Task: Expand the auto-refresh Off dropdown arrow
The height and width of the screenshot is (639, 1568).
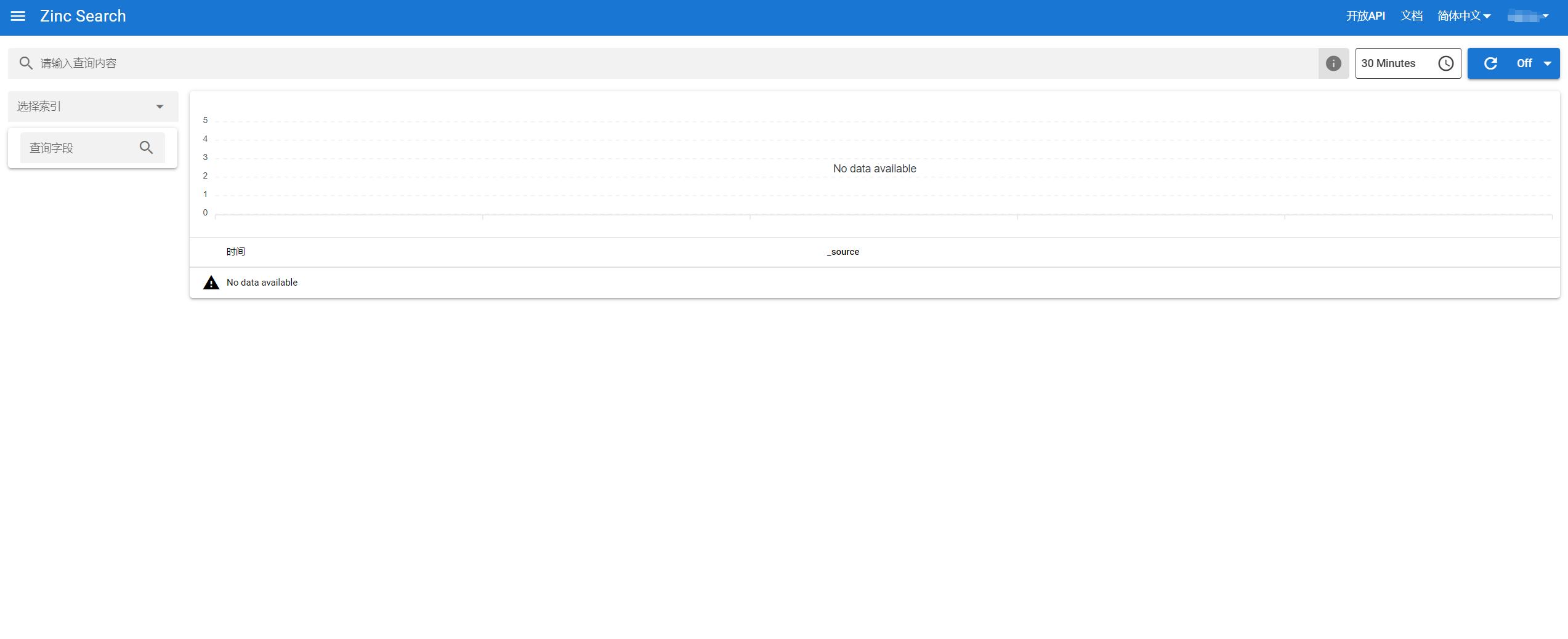Action: (x=1547, y=63)
